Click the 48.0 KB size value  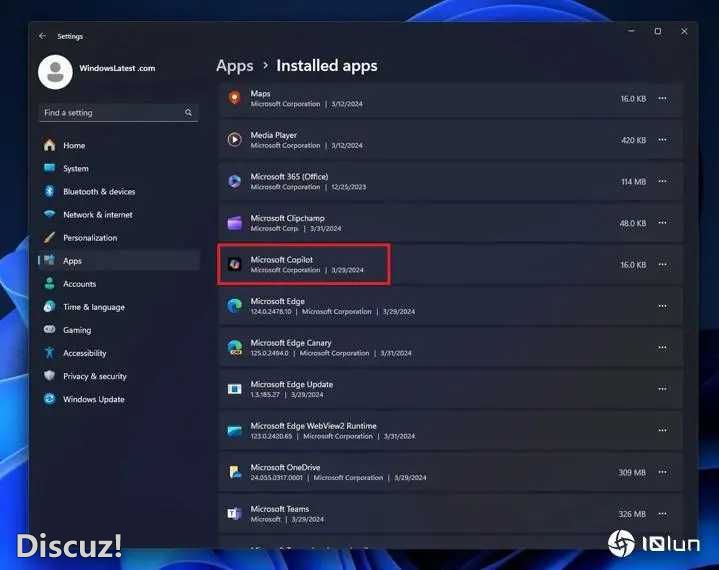pos(633,223)
